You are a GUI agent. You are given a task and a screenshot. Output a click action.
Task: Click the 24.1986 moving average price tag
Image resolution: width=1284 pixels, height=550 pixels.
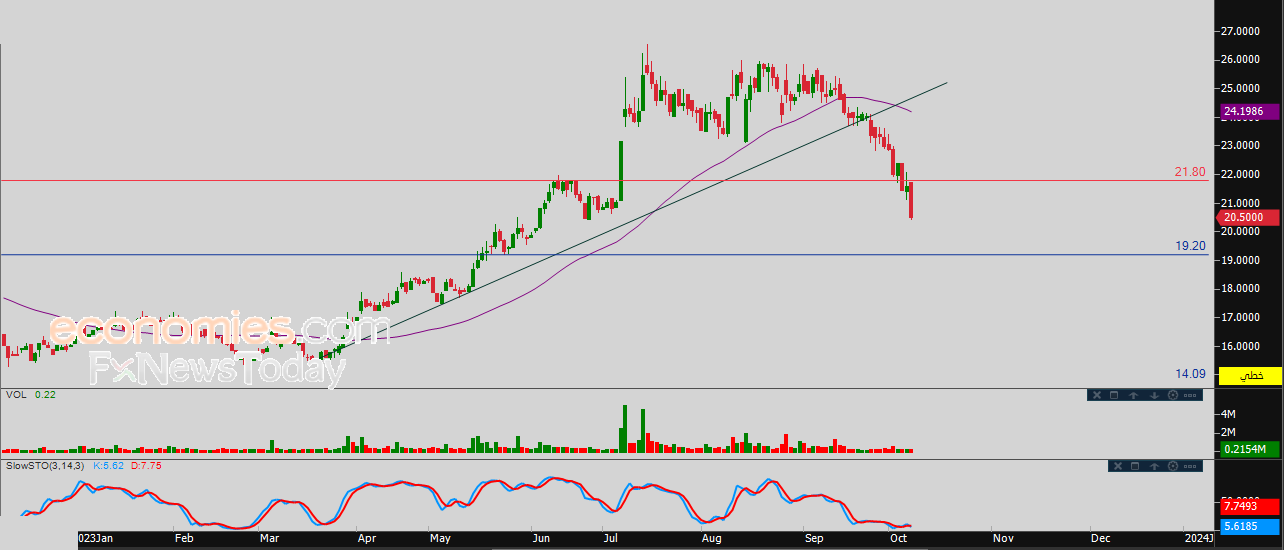(1246, 111)
